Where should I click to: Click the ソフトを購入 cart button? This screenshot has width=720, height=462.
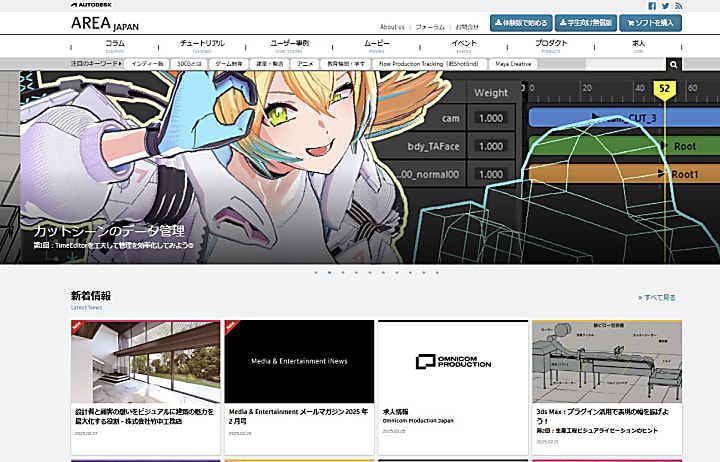pyautogui.click(x=651, y=23)
